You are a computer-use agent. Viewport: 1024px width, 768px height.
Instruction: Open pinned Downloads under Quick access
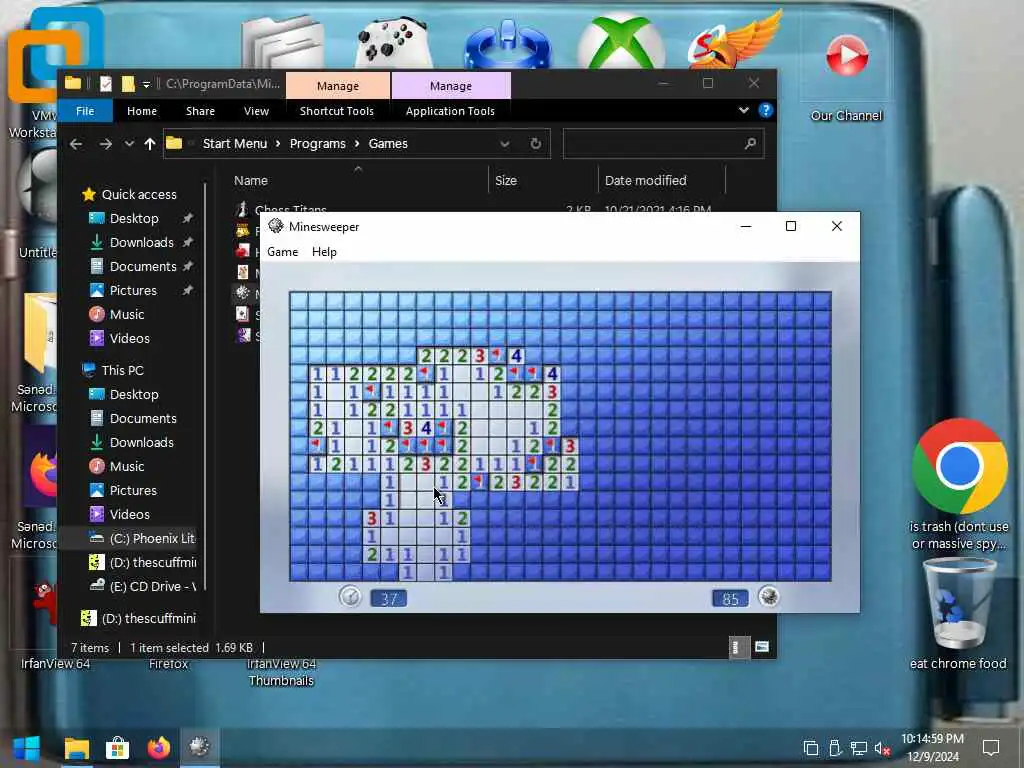pyautogui.click(x=142, y=243)
